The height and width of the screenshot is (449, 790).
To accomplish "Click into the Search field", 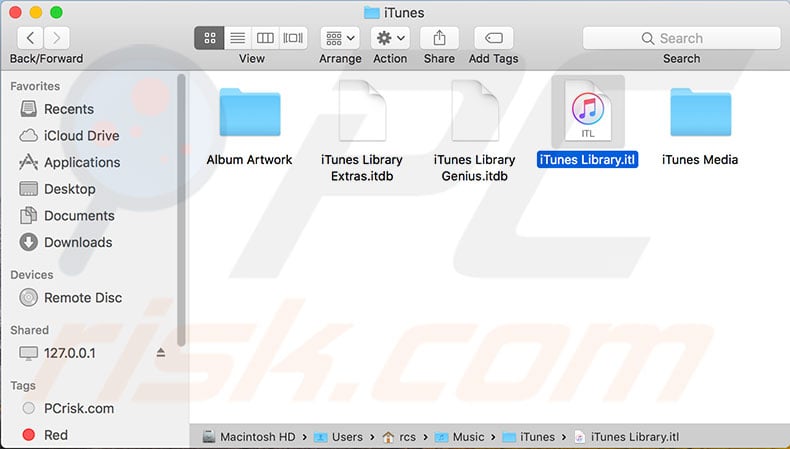I will (681, 38).
